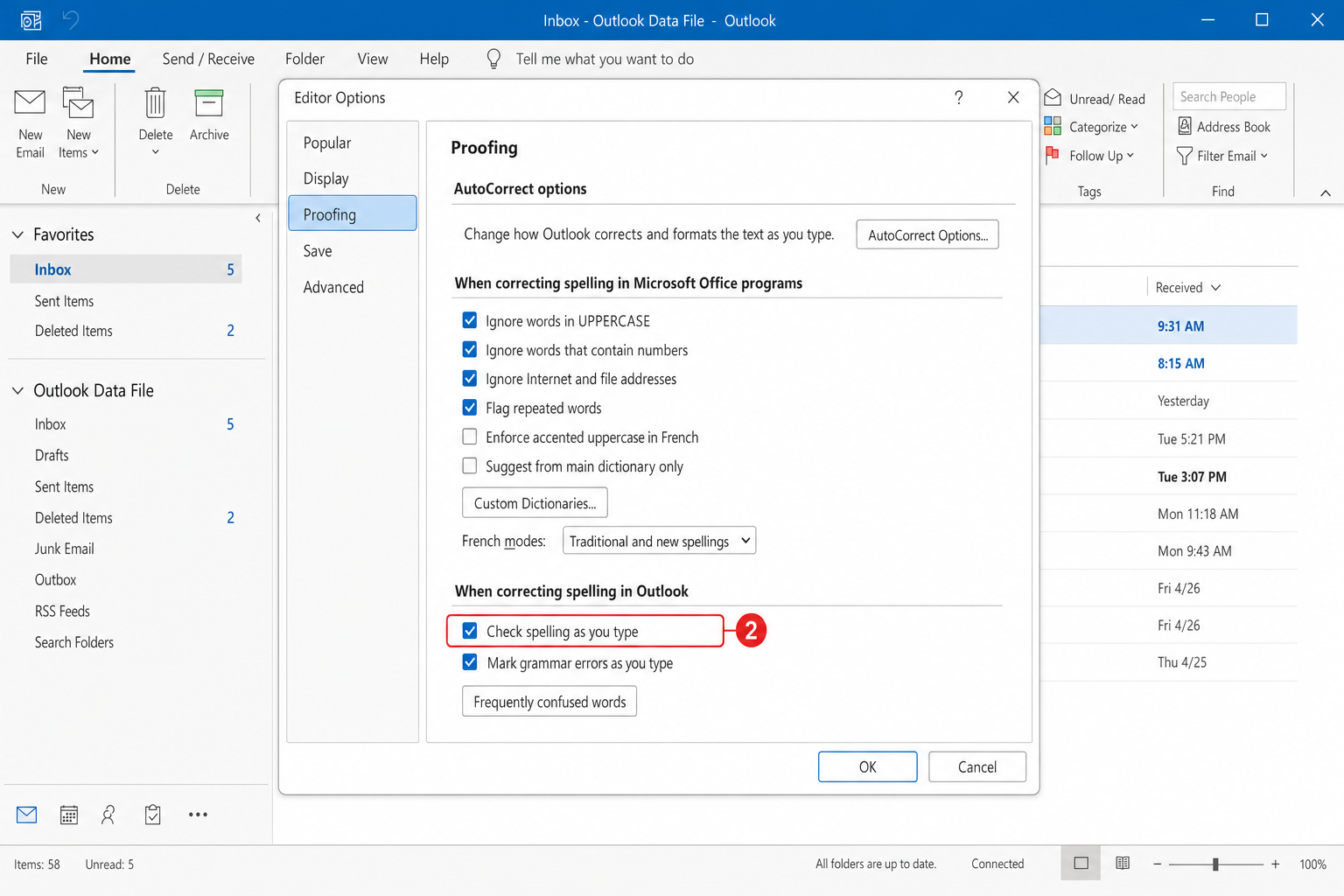This screenshot has width=1344, height=896.
Task: Click the Editor Options help question mark
Action: pyautogui.click(x=959, y=97)
